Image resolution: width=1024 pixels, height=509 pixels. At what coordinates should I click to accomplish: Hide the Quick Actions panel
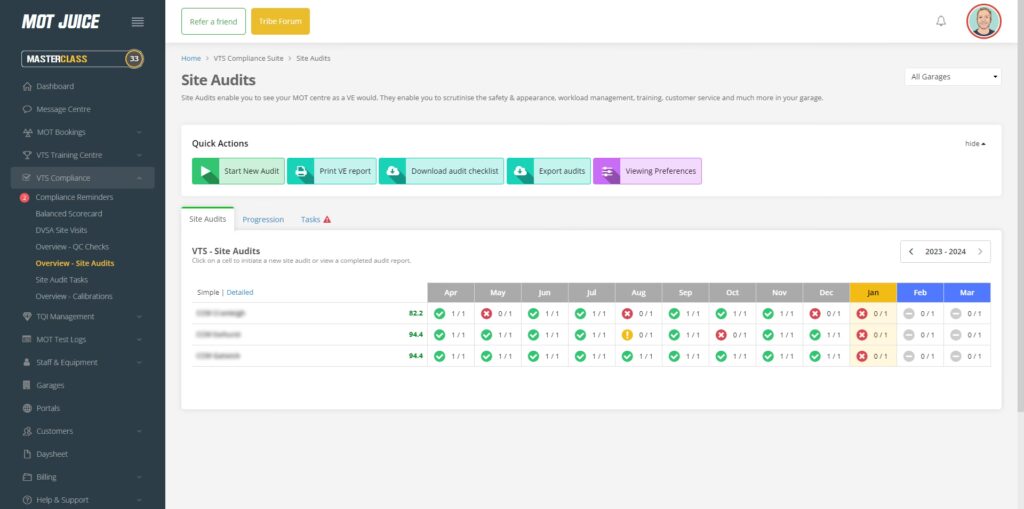click(975, 143)
